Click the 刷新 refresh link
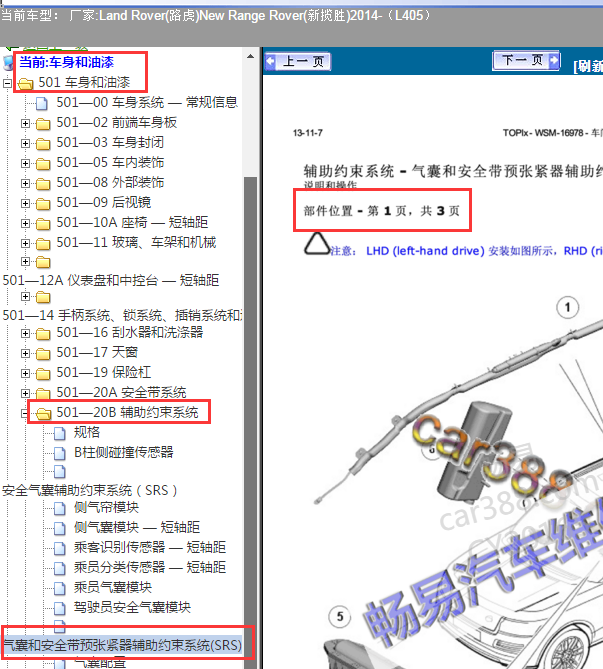Screen dimensions: 603x669 pyautogui.click(x=589, y=66)
